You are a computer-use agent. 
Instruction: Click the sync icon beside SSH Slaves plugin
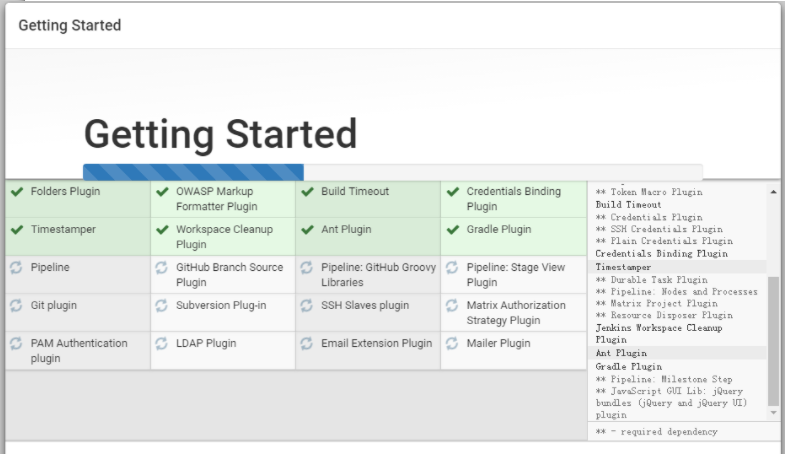click(307, 306)
